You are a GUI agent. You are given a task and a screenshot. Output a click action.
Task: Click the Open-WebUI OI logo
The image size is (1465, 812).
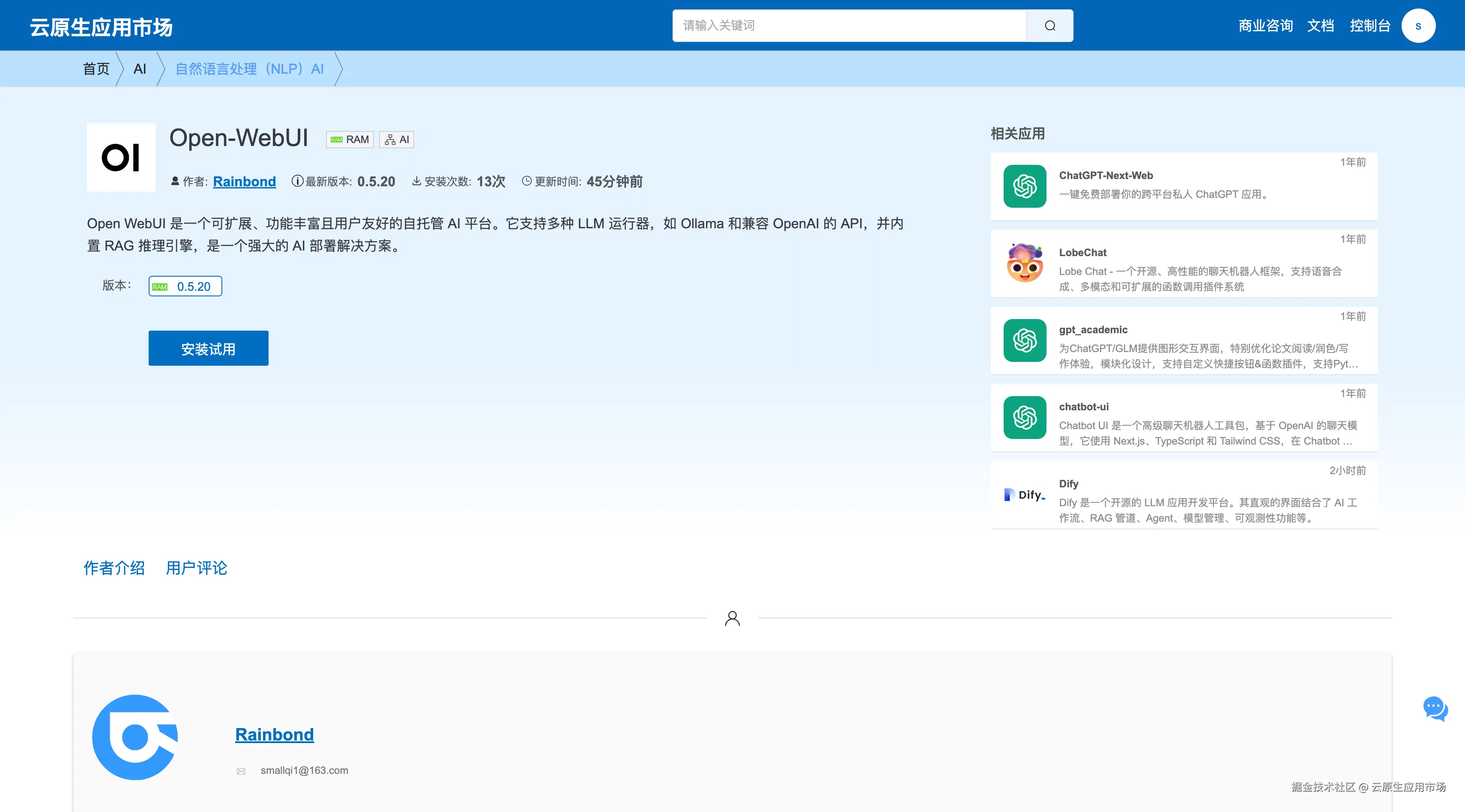click(x=121, y=158)
